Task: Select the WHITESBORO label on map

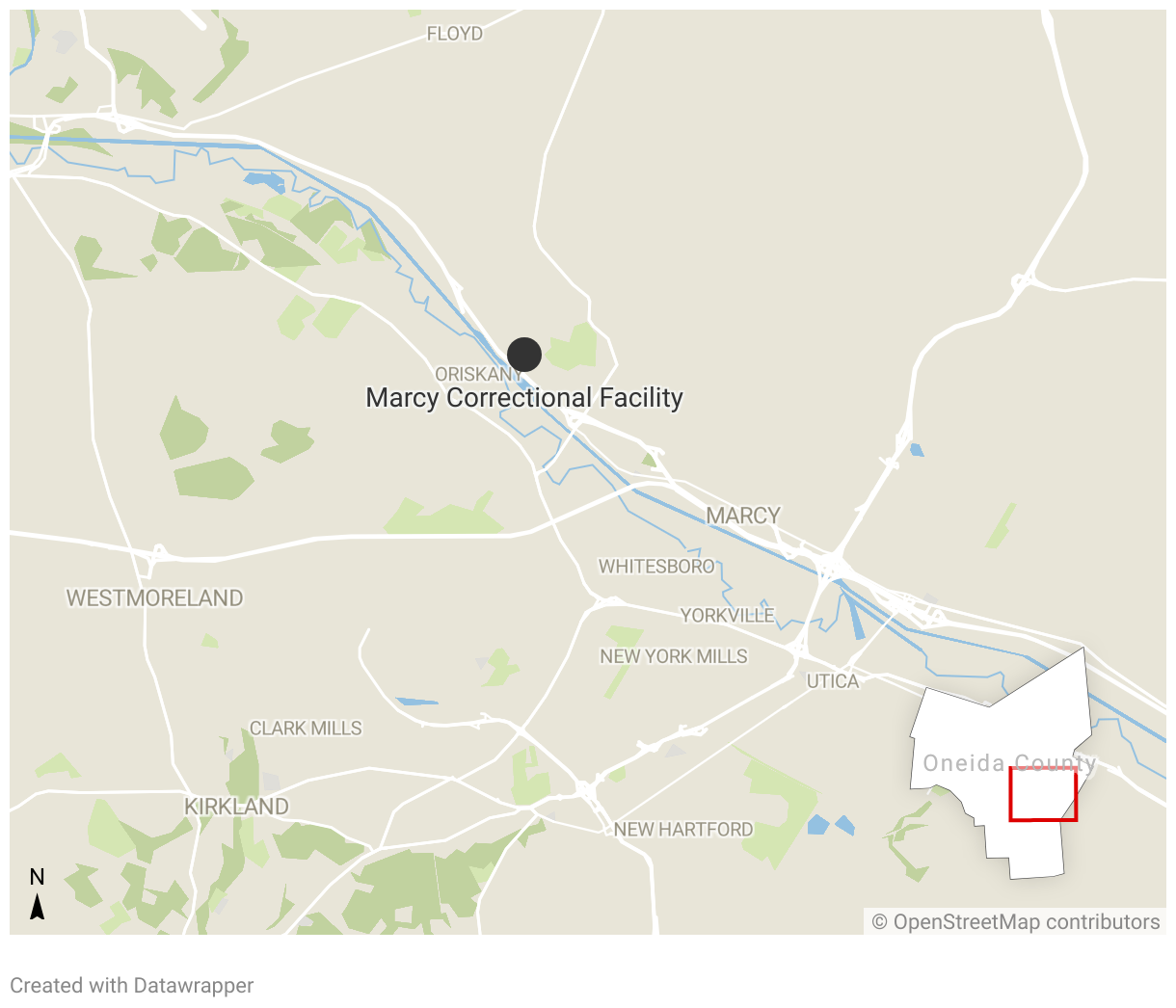Action: (x=657, y=567)
